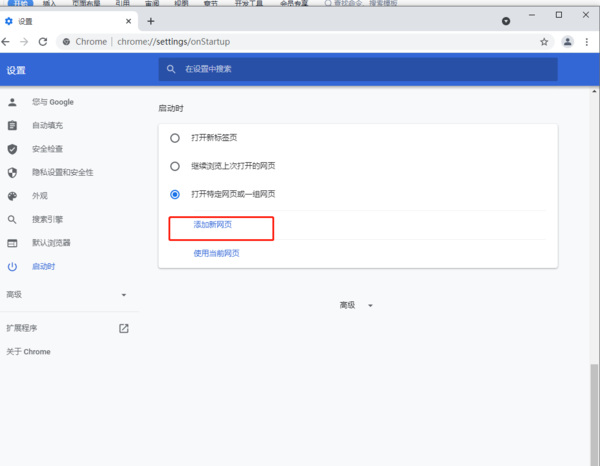Select 继续浏览上次打开的网页 radio option

click(175, 166)
